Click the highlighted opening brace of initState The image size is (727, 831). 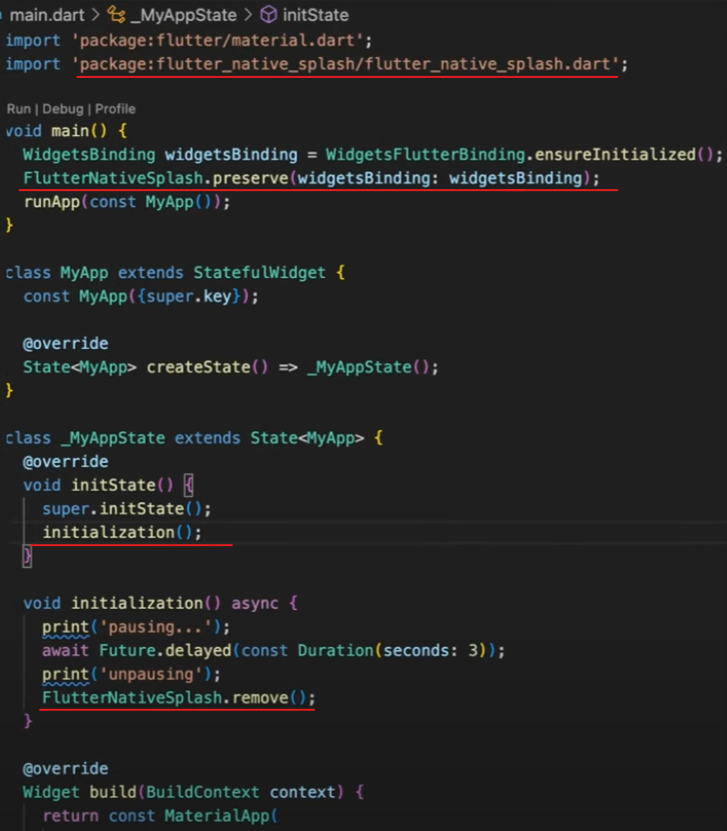[x=189, y=485]
